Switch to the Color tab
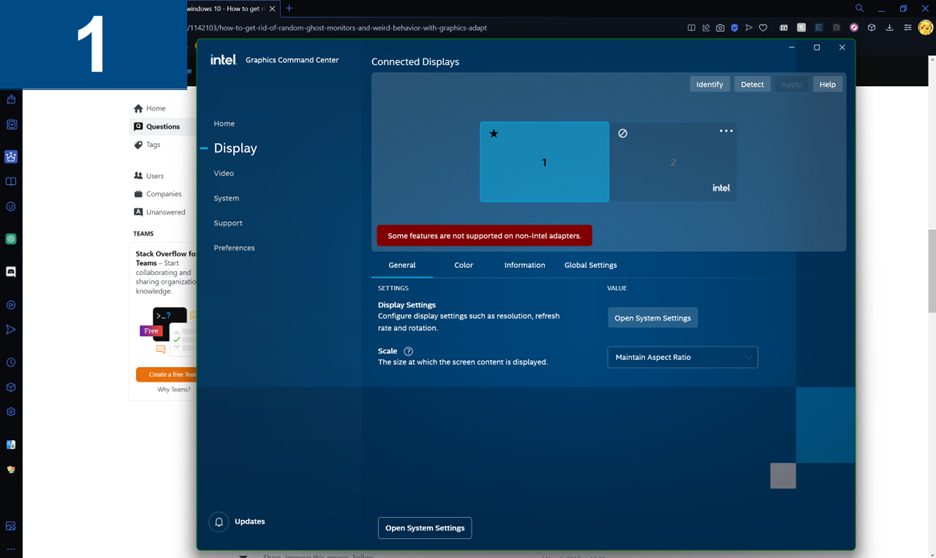Image resolution: width=936 pixels, height=558 pixels. 463,266
